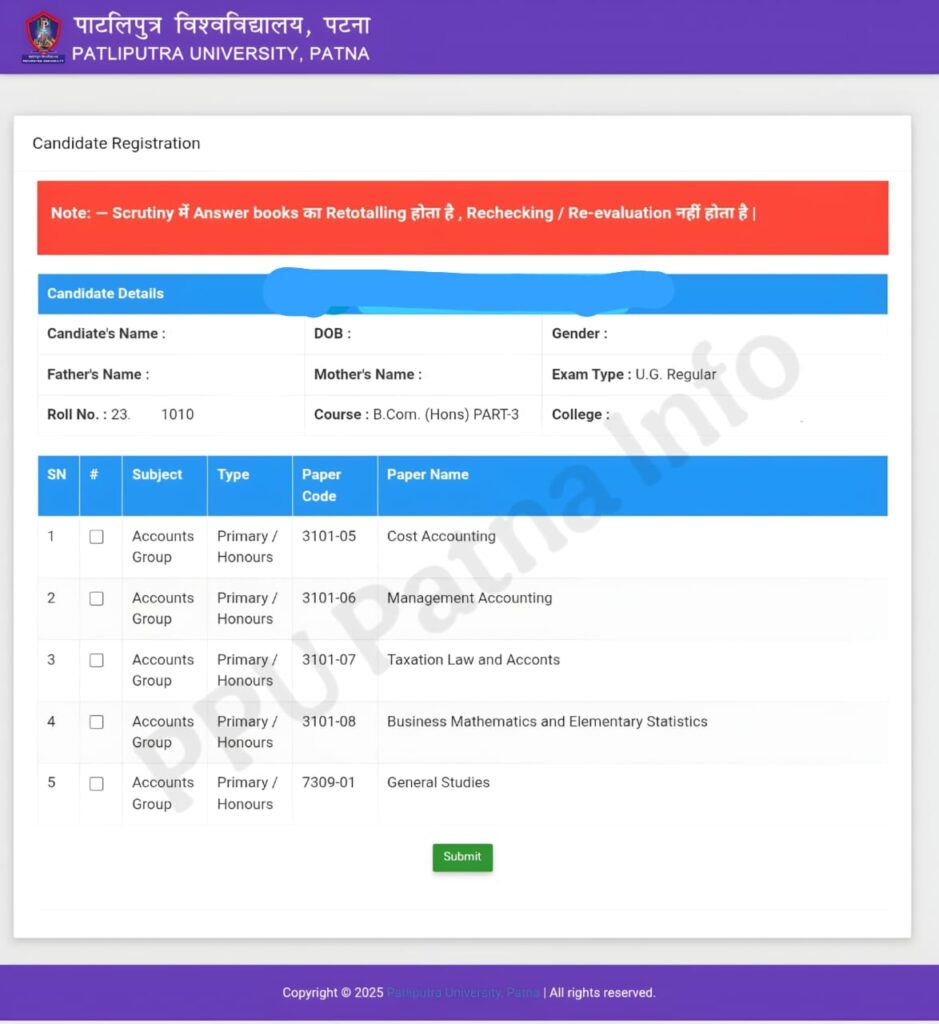Viewport: 939px width, 1024px height.
Task: Click paper code 3101-06
Action: (329, 598)
